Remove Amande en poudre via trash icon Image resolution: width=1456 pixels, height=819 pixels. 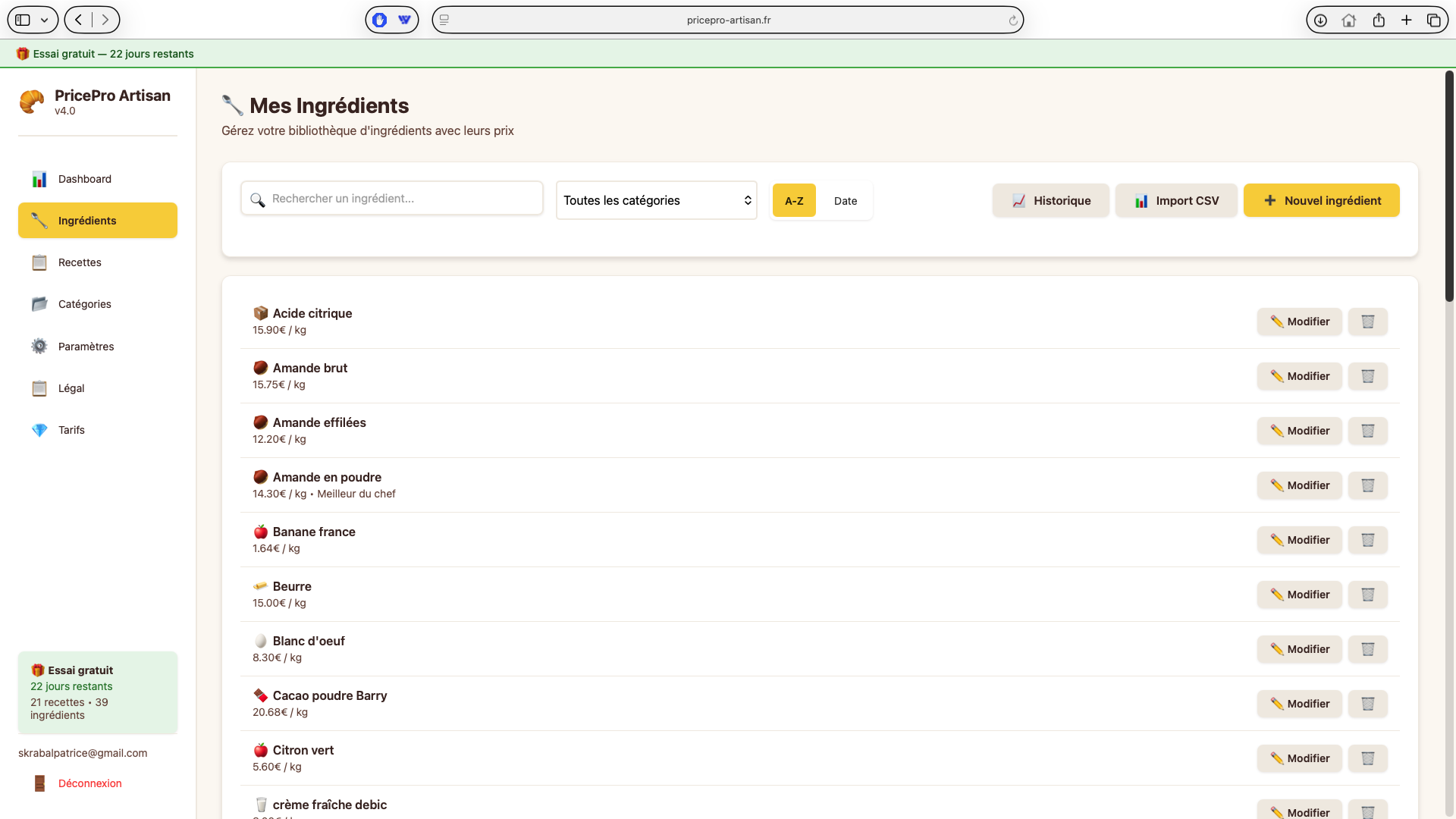click(x=1367, y=485)
